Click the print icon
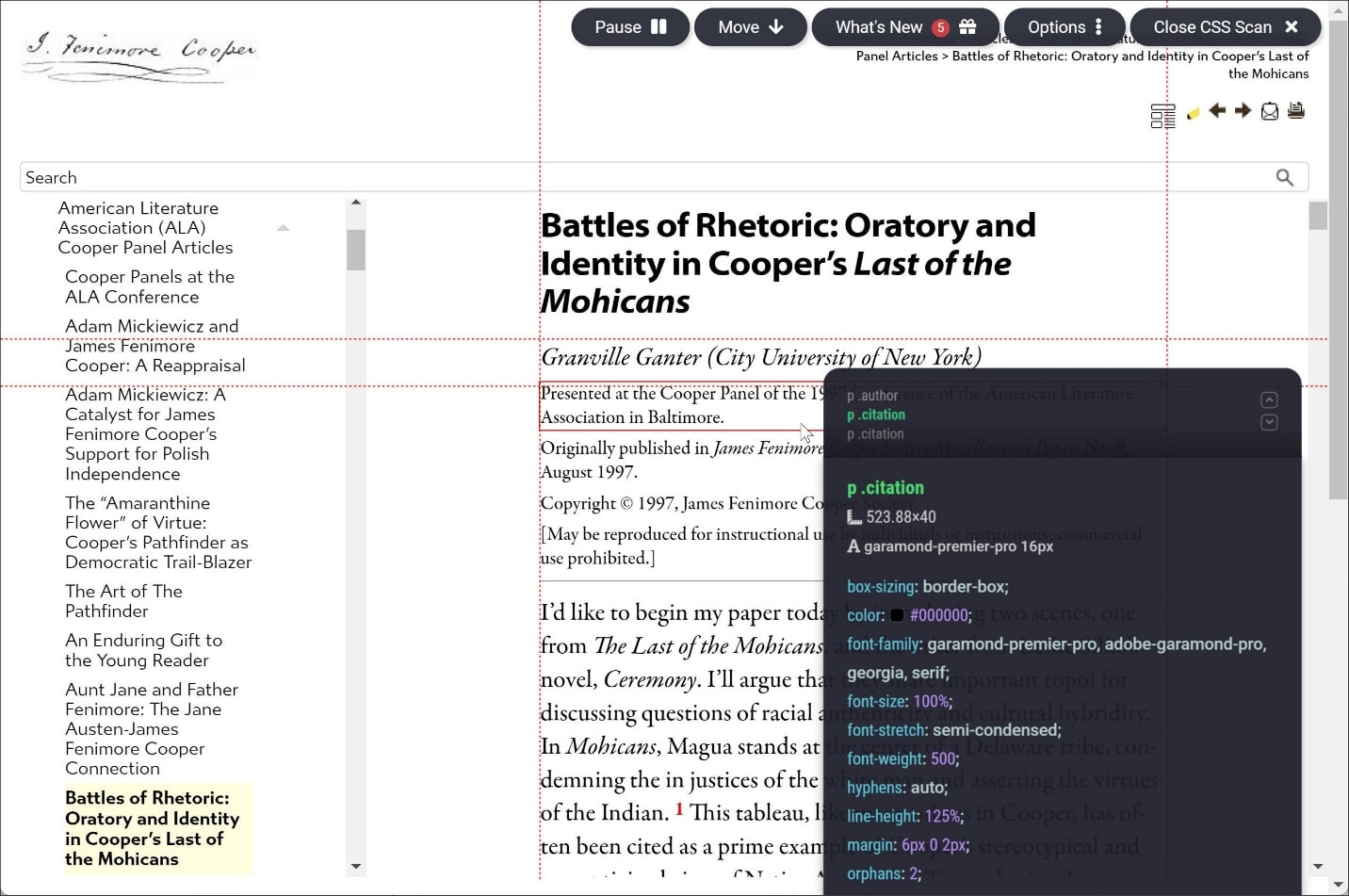 [1295, 110]
